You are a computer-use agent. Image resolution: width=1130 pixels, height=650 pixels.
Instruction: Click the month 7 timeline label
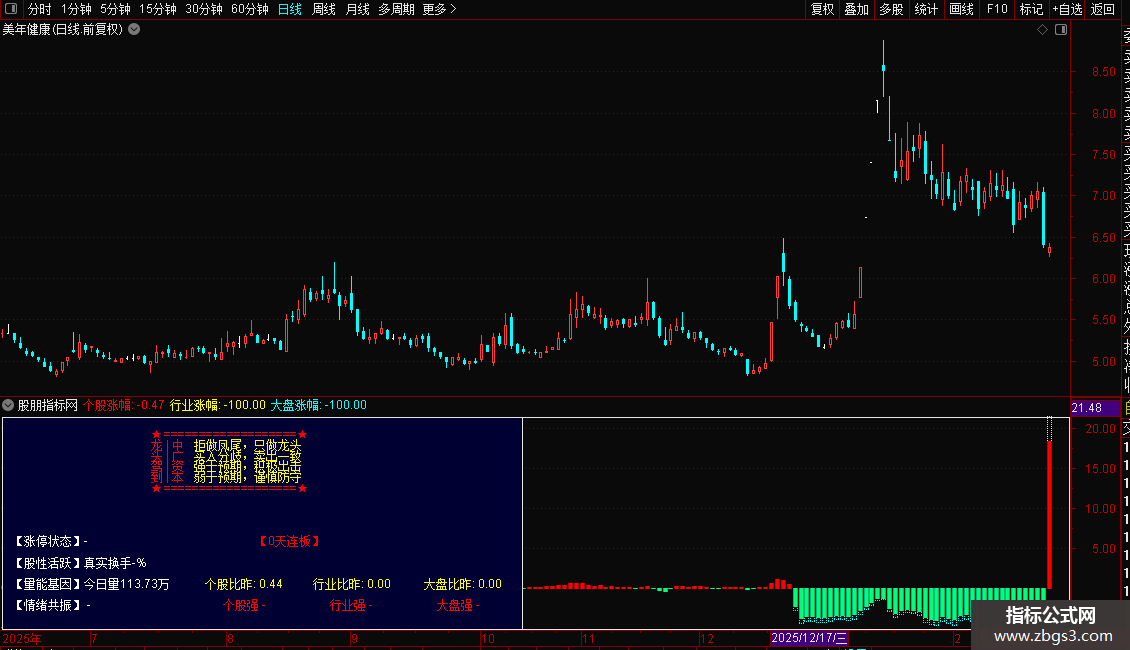[94, 638]
